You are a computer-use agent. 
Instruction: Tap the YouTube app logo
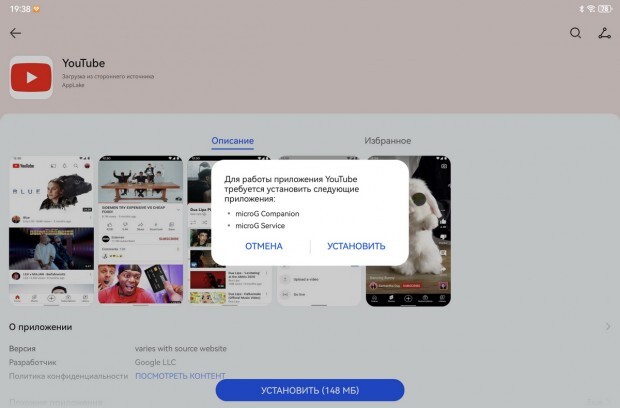point(31,77)
